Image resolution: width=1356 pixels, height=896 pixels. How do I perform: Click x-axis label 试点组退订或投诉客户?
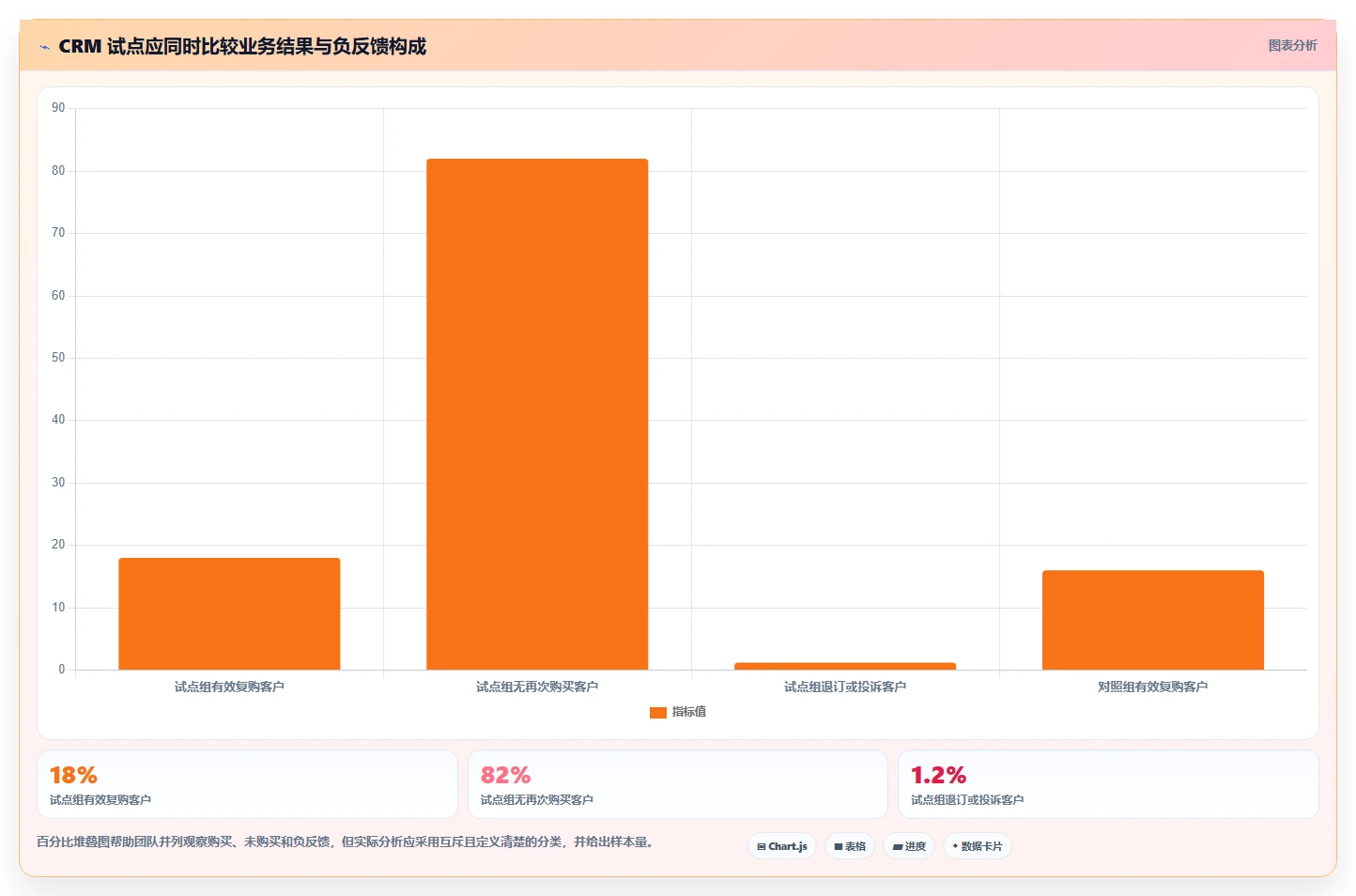845,687
